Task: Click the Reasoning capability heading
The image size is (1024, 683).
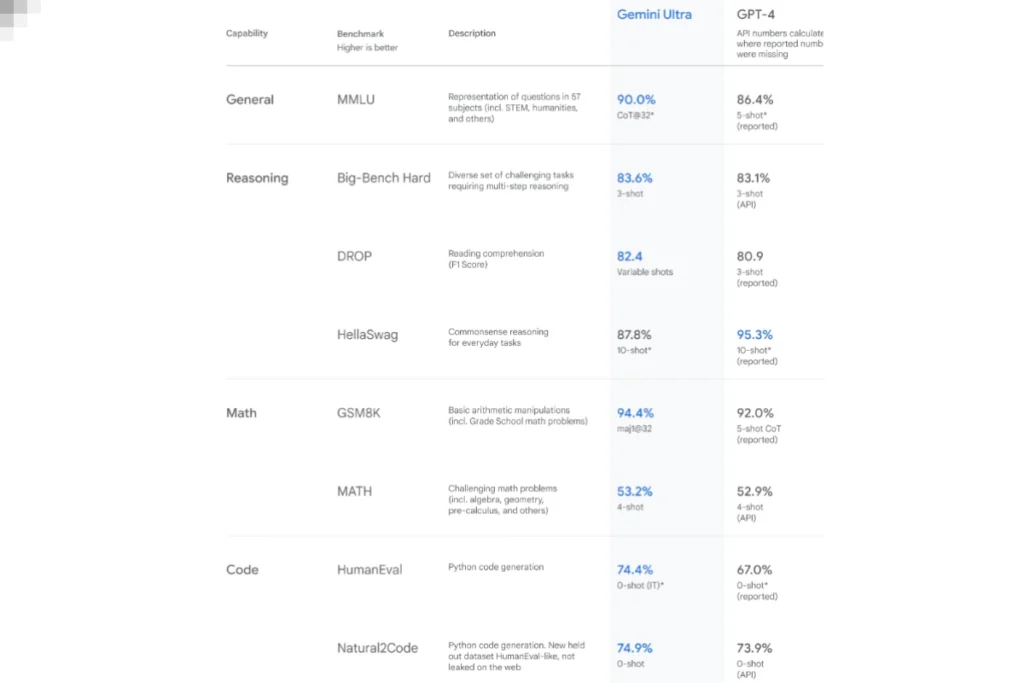Action: click(257, 178)
